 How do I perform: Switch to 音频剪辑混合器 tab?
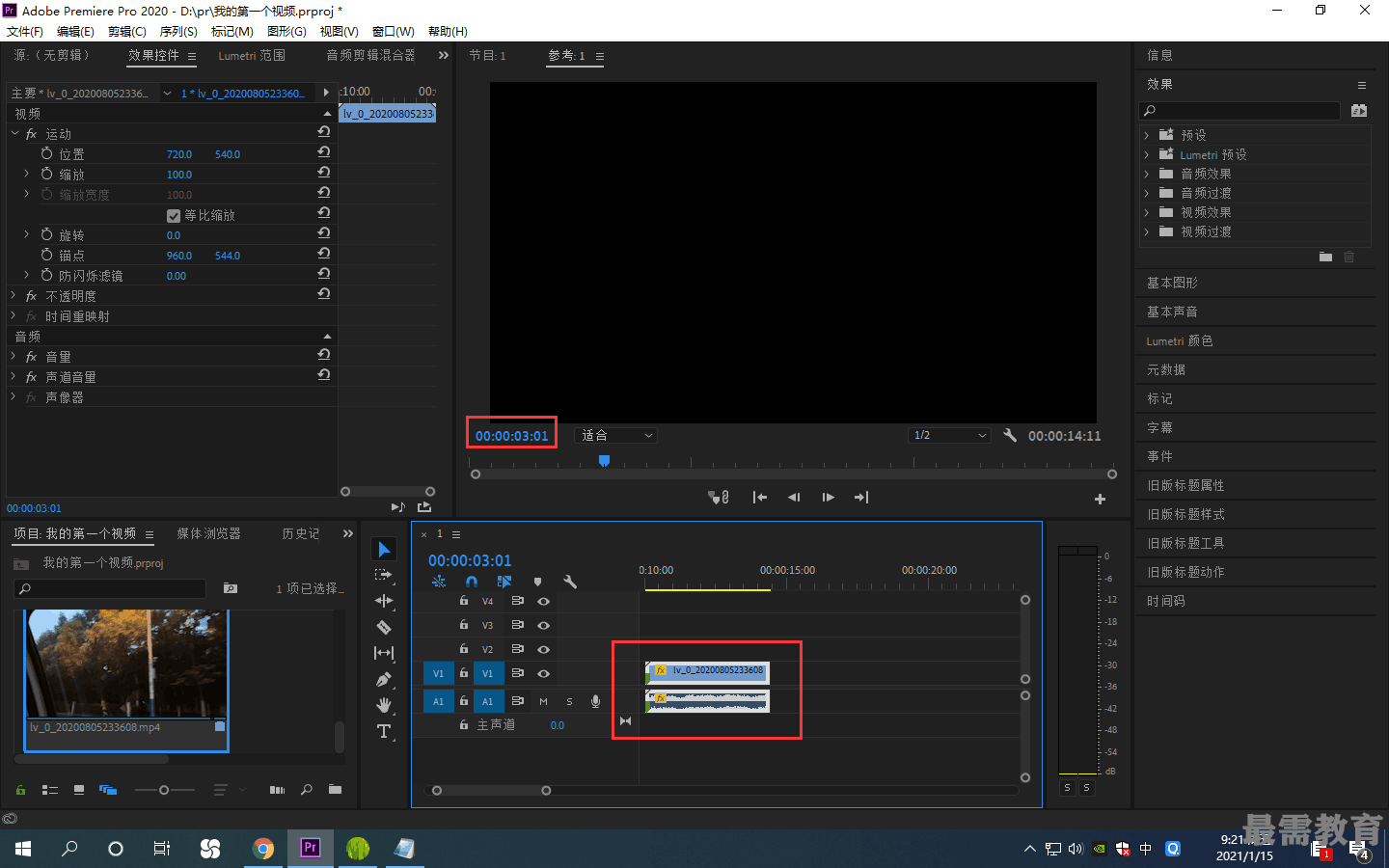[370, 55]
